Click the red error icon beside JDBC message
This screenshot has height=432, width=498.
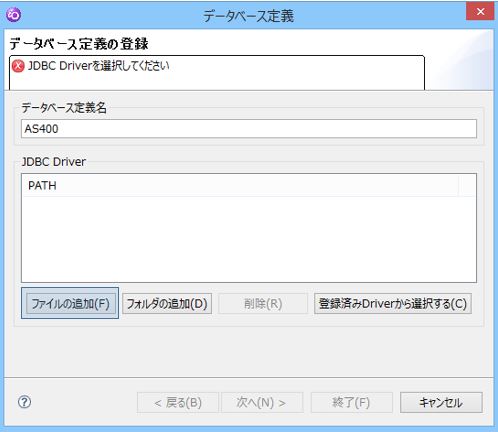18,66
